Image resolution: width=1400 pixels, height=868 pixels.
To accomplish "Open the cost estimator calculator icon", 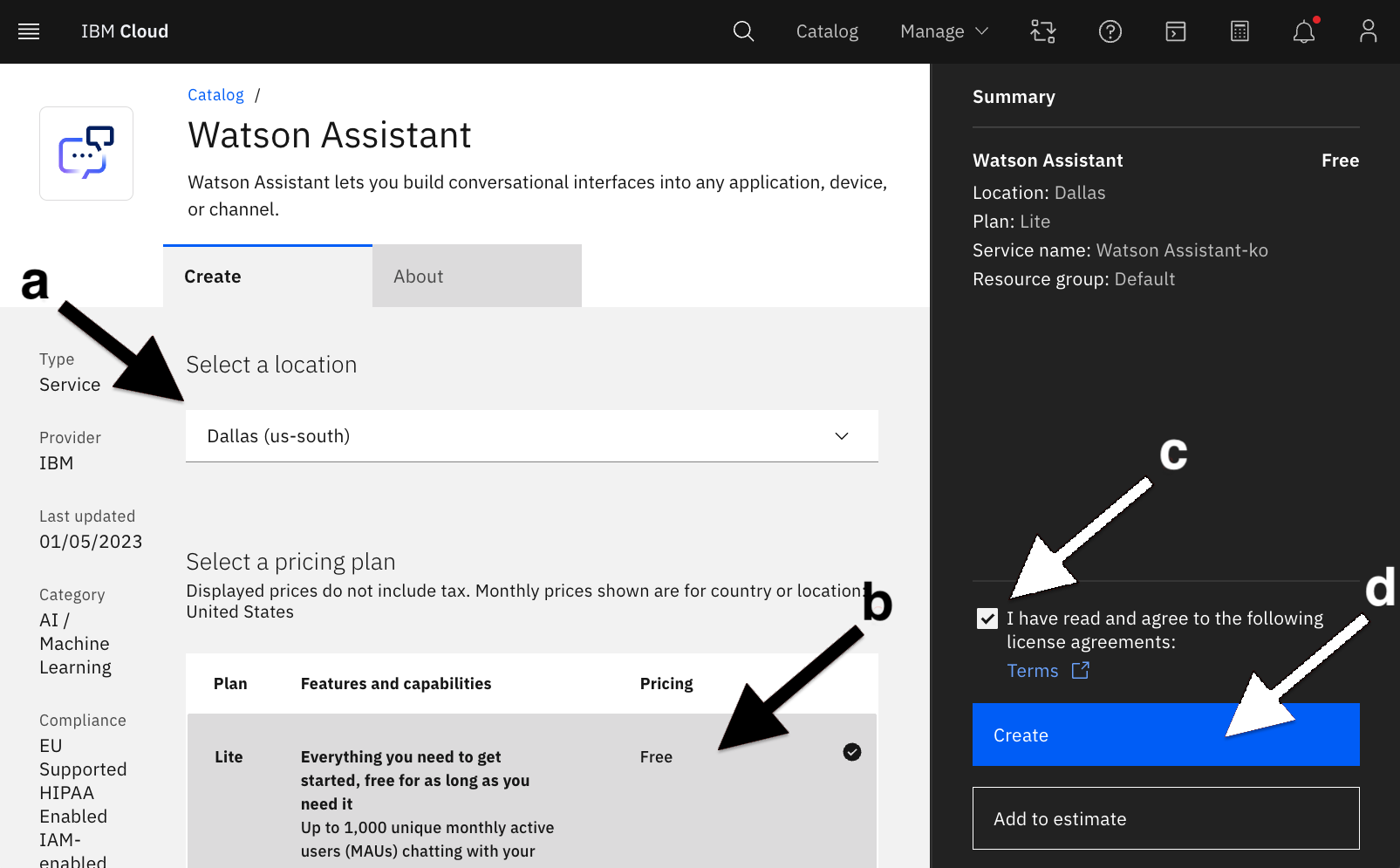I will click(1240, 31).
